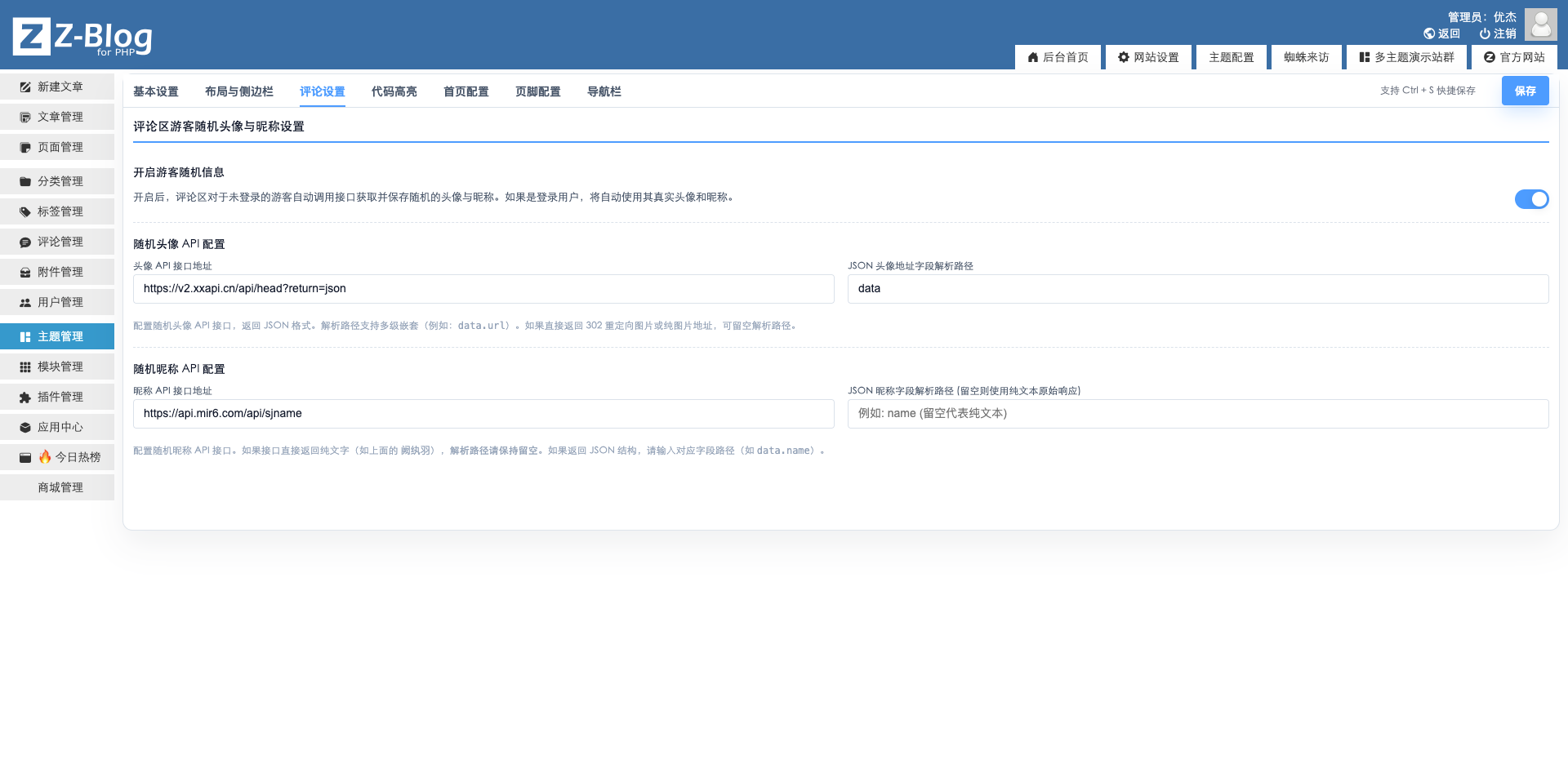Image resolution: width=1568 pixels, height=782 pixels.
Task: Click the blue 保存 button
Action: 1526,91
